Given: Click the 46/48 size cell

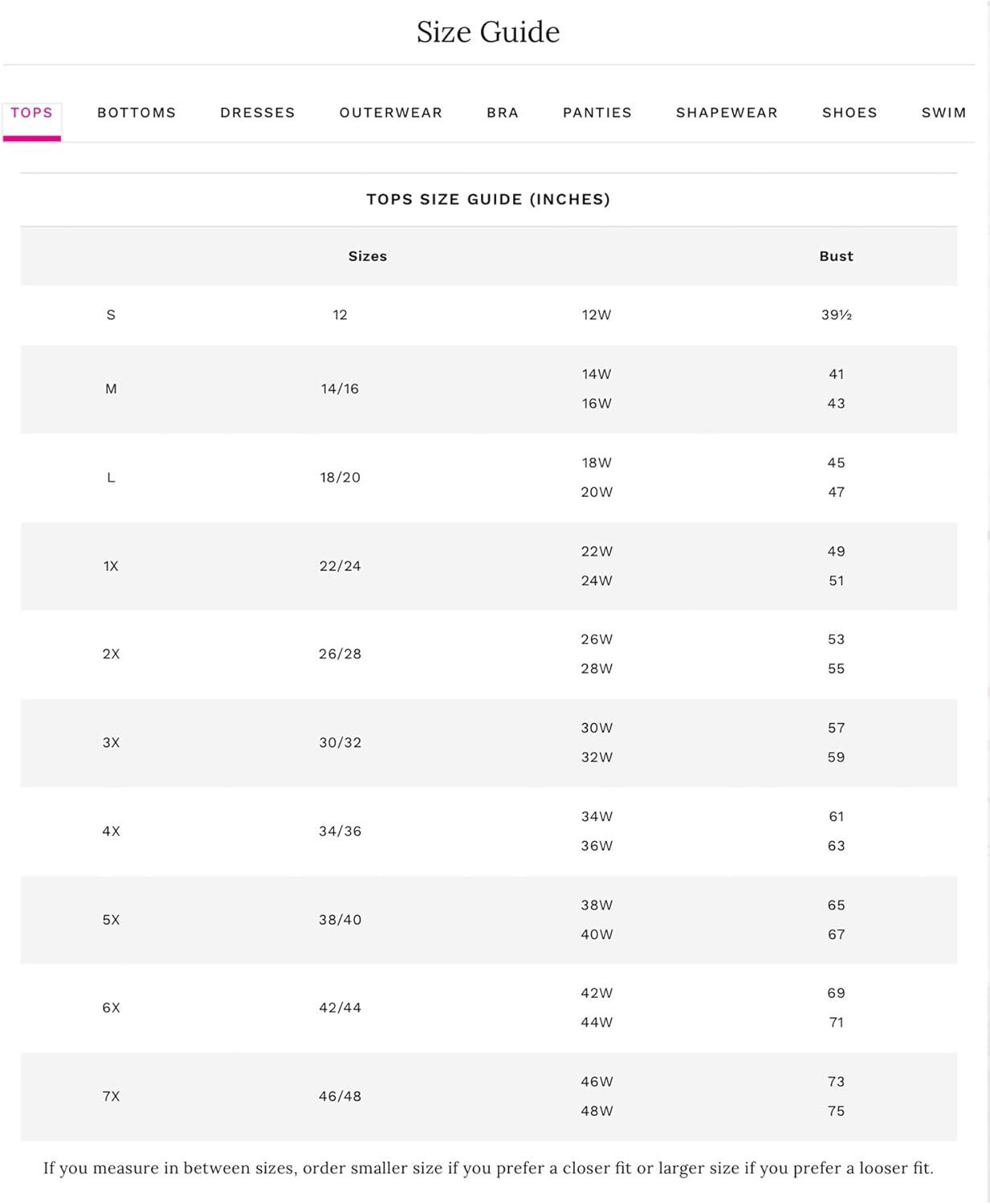Looking at the screenshot, I should [x=340, y=1096].
